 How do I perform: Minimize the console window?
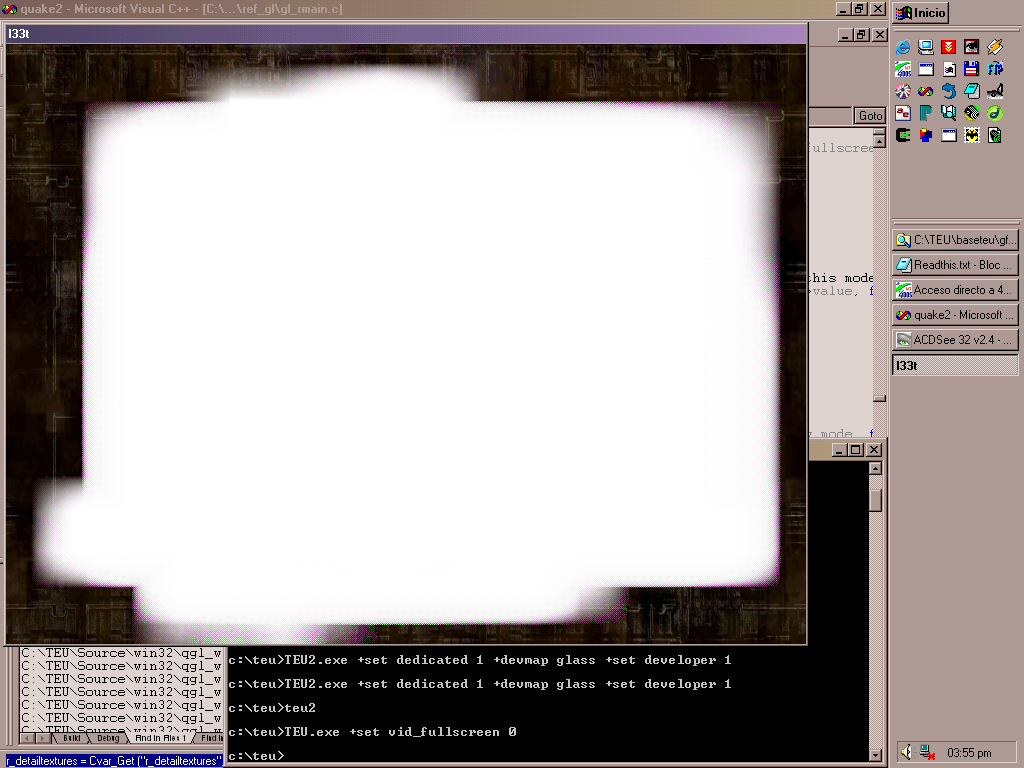(x=840, y=449)
